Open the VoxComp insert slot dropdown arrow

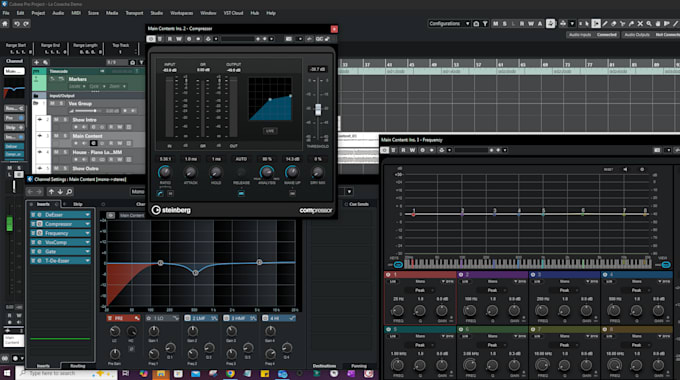tap(88, 242)
